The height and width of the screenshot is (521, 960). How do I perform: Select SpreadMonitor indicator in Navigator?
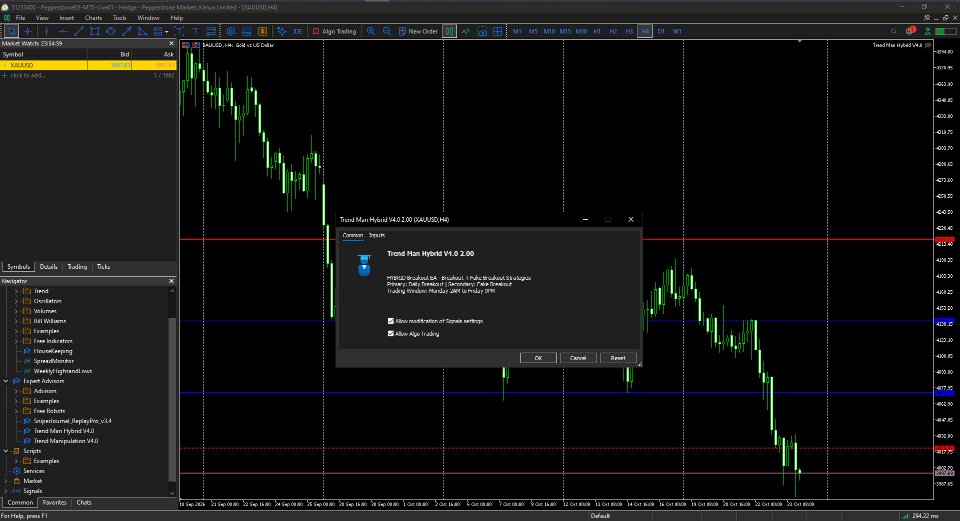pyautogui.click(x=53, y=361)
